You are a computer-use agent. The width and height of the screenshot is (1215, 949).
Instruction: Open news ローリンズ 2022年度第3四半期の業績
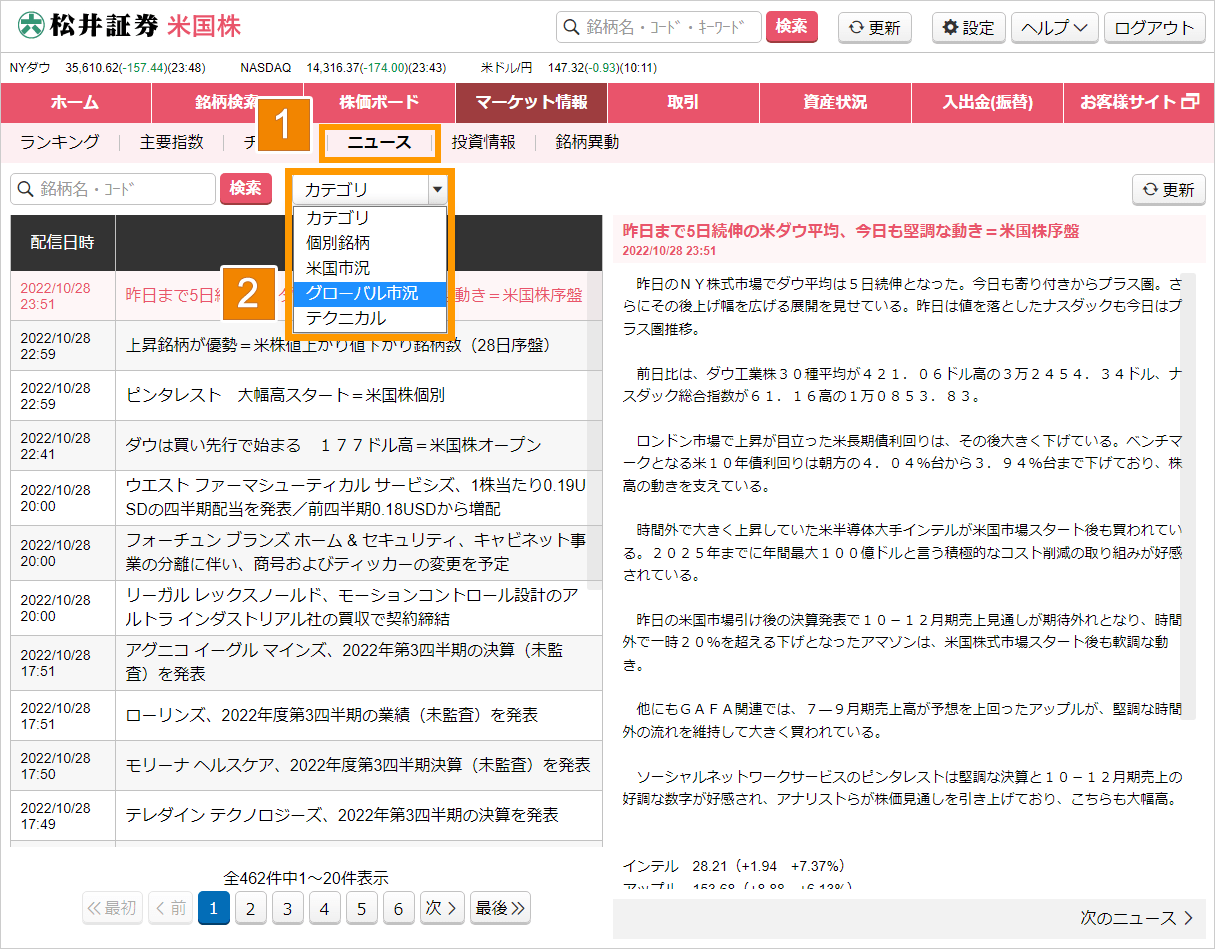(x=332, y=715)
